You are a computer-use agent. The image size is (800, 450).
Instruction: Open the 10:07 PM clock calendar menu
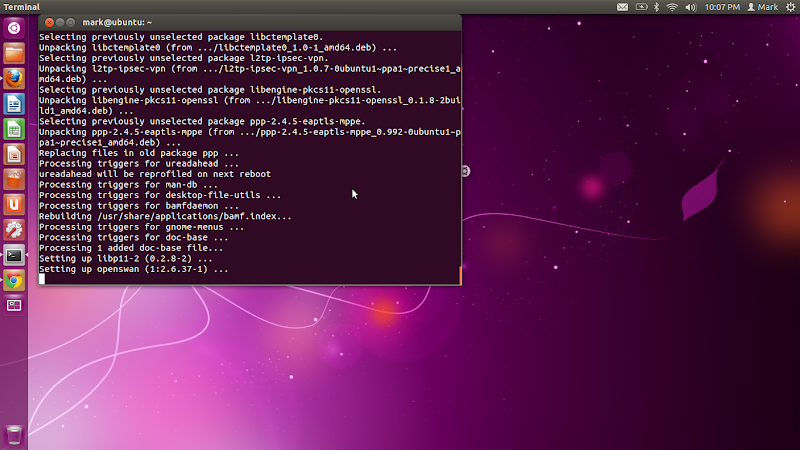point(722,7)
